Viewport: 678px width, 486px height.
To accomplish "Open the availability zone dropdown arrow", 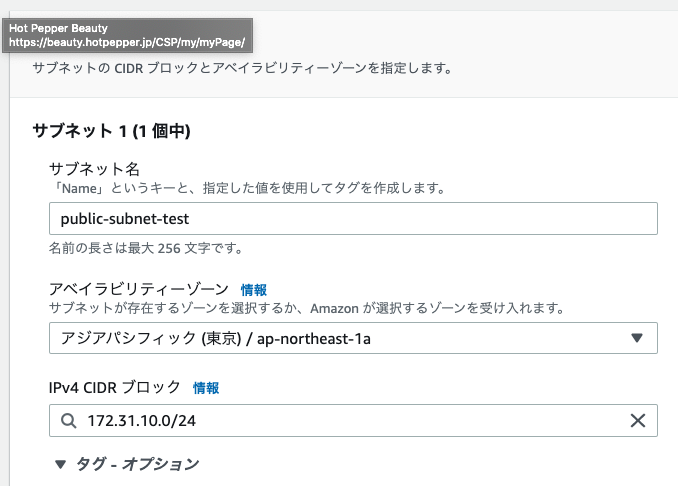I will pos(637,338).
